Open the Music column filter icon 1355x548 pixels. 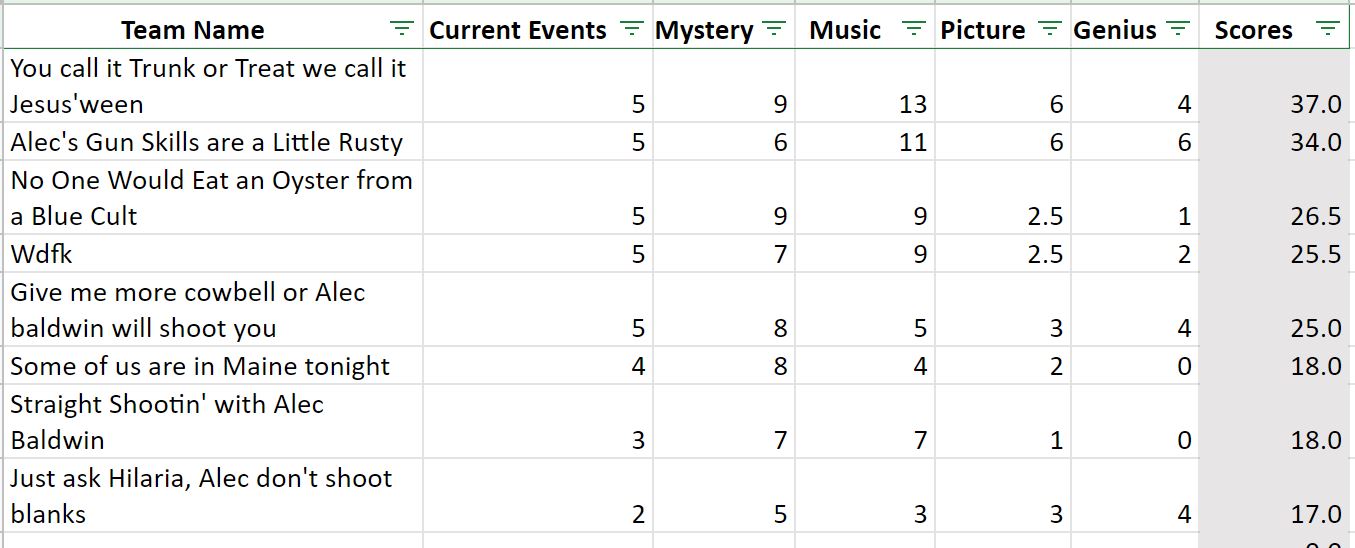point(914,30)
